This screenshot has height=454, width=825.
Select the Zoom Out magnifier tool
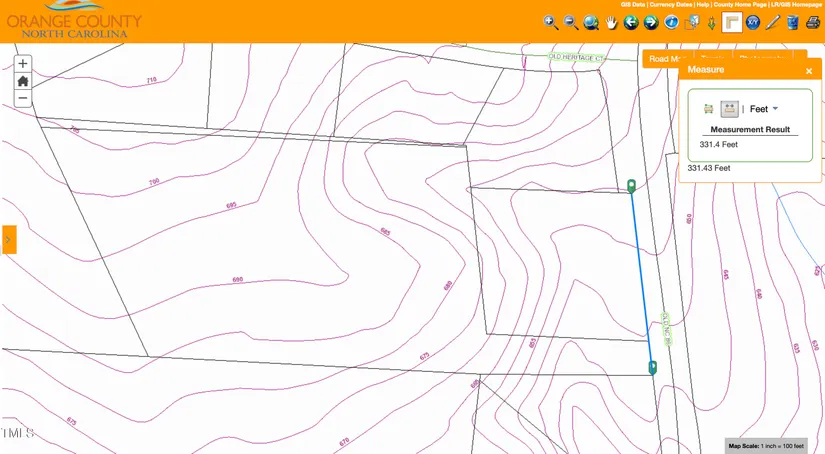(571, 22)
